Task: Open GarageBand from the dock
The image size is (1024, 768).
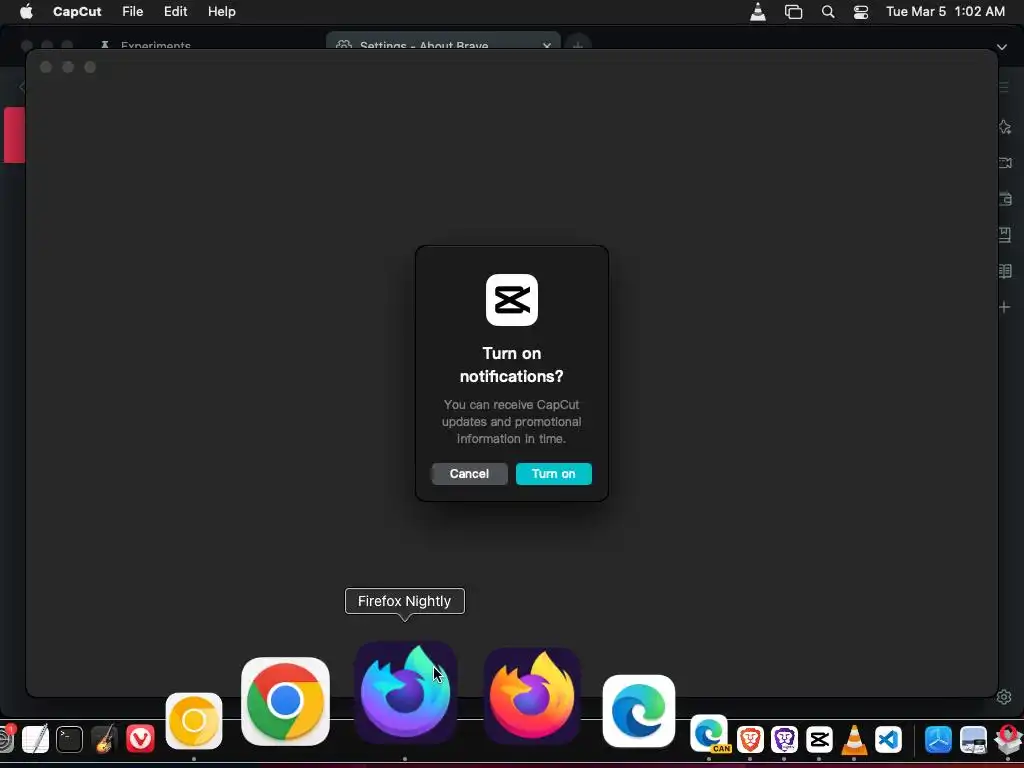Action: point(104,739)
